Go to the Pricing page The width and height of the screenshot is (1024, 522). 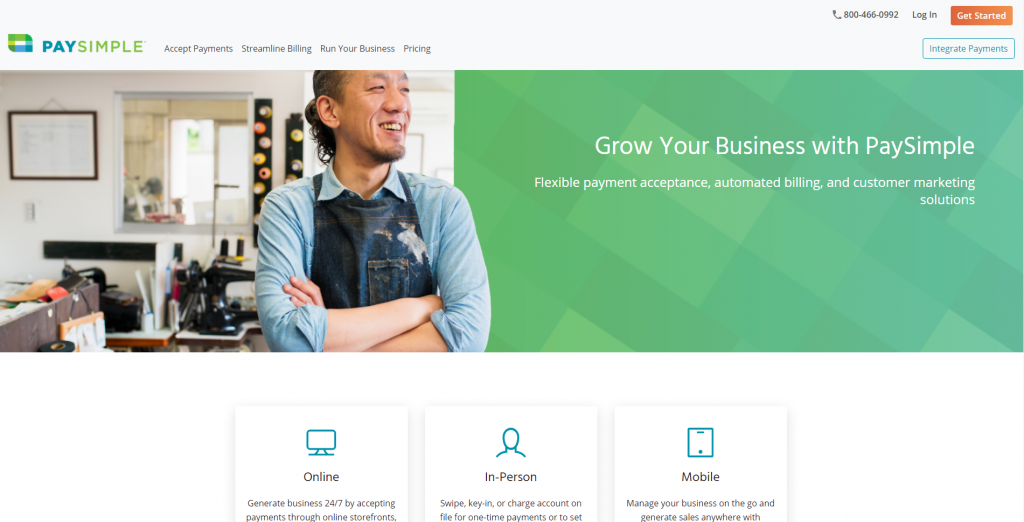tap(417, 48)
